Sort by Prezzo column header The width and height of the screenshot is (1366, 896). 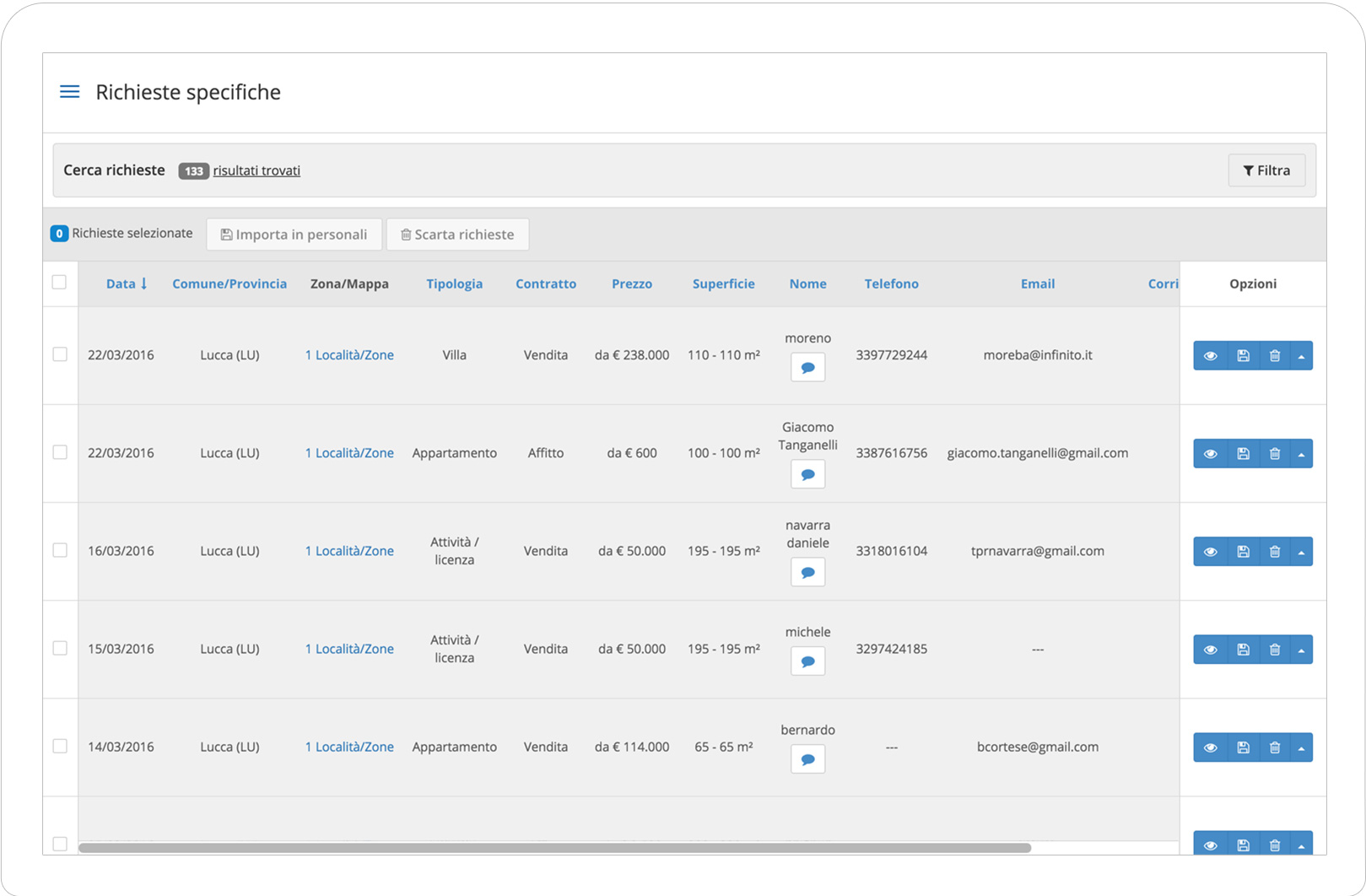click(x=632, y=283)
